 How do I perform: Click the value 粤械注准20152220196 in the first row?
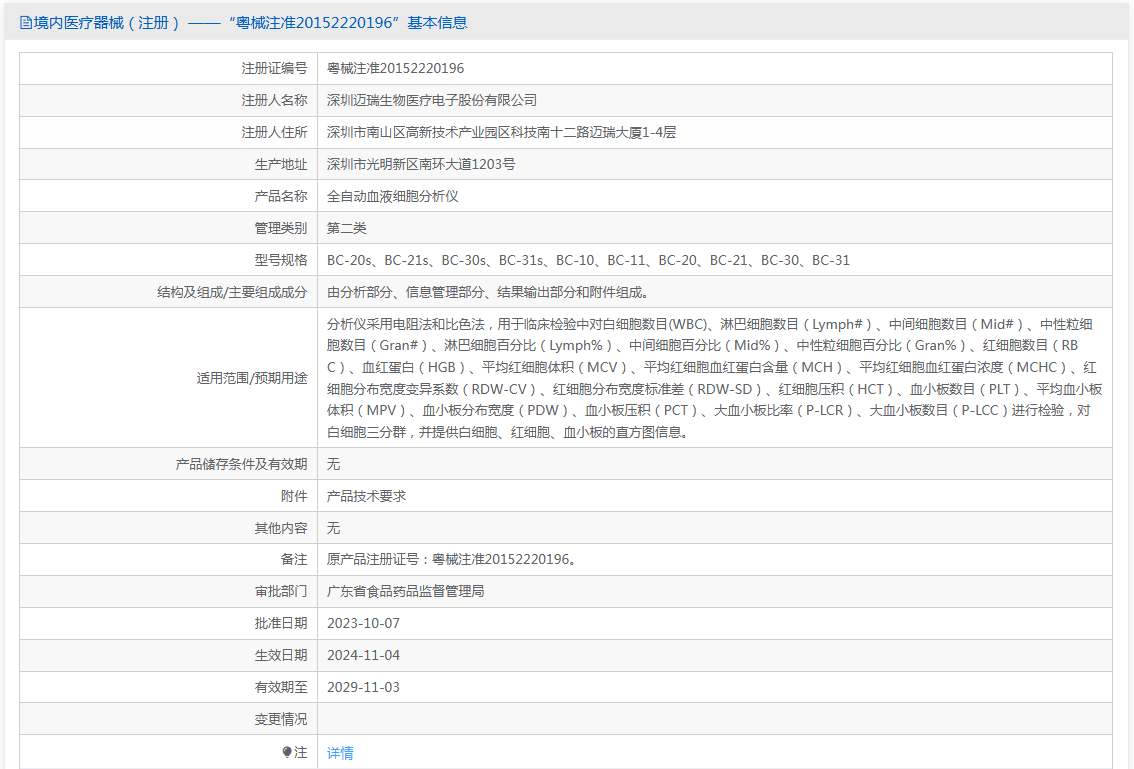click(396, 68)
